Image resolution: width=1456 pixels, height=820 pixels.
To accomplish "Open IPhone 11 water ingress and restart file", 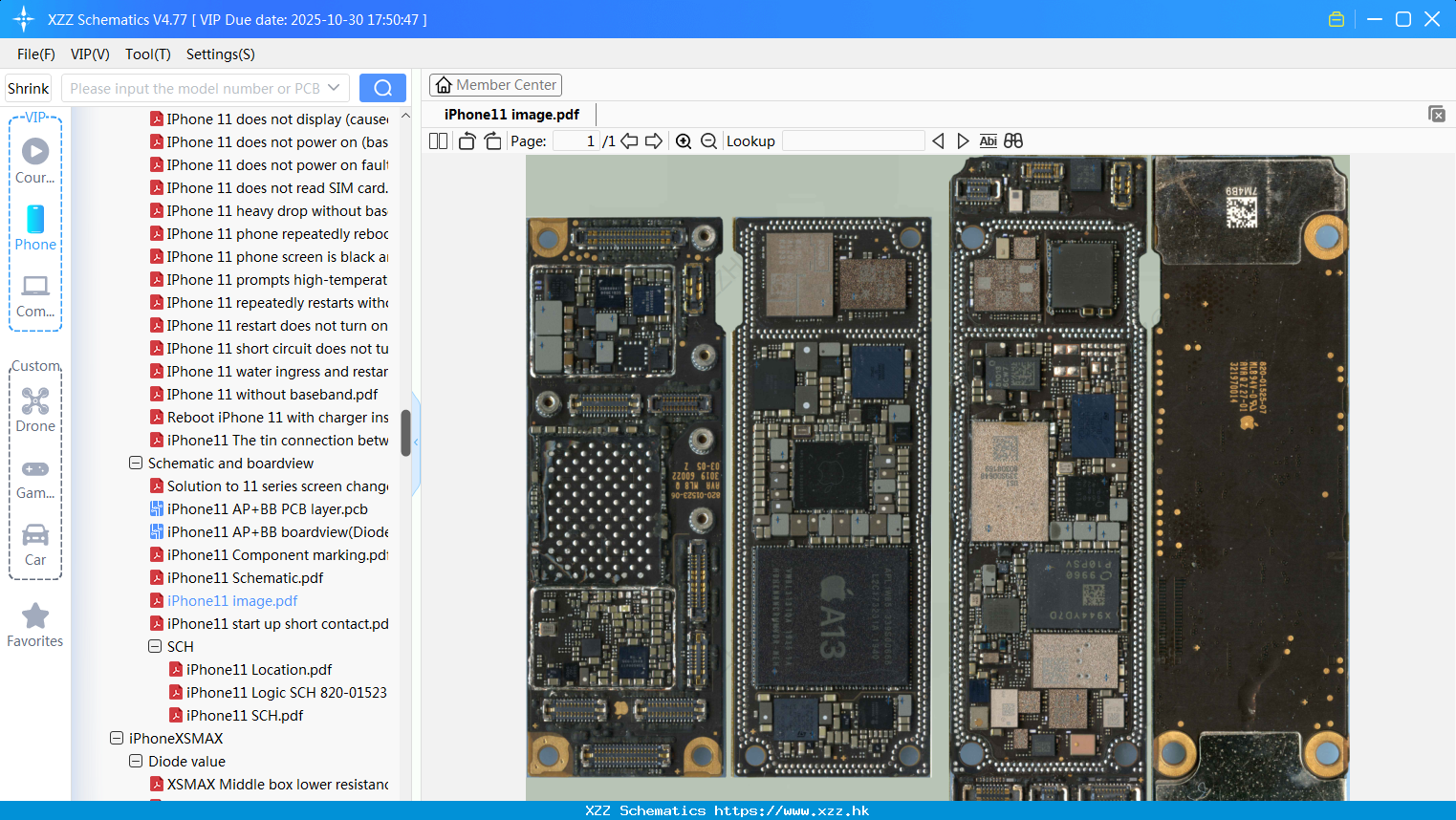I will (277, 371).
